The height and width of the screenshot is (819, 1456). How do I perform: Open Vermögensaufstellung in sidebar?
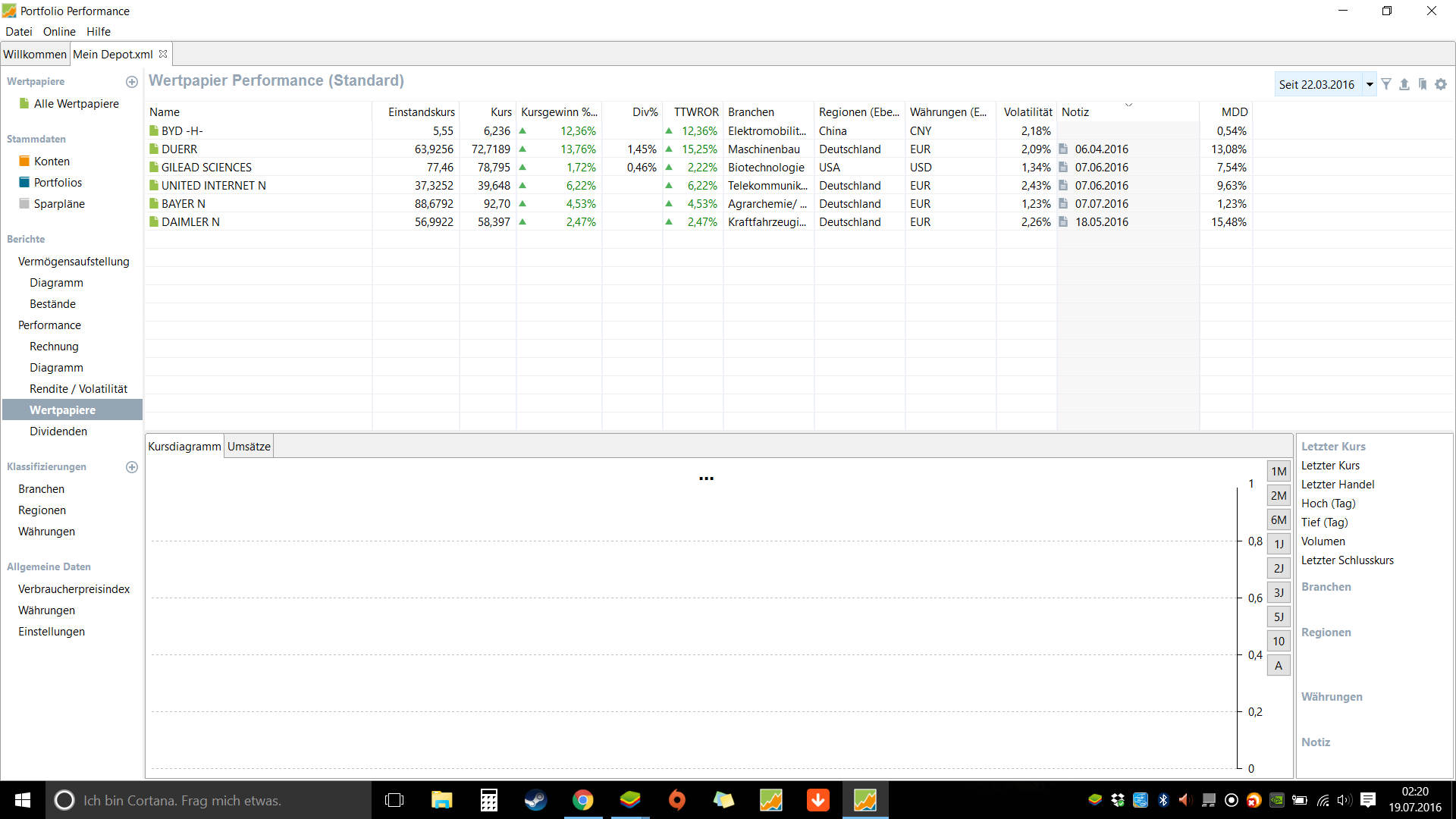click(74, 262)
